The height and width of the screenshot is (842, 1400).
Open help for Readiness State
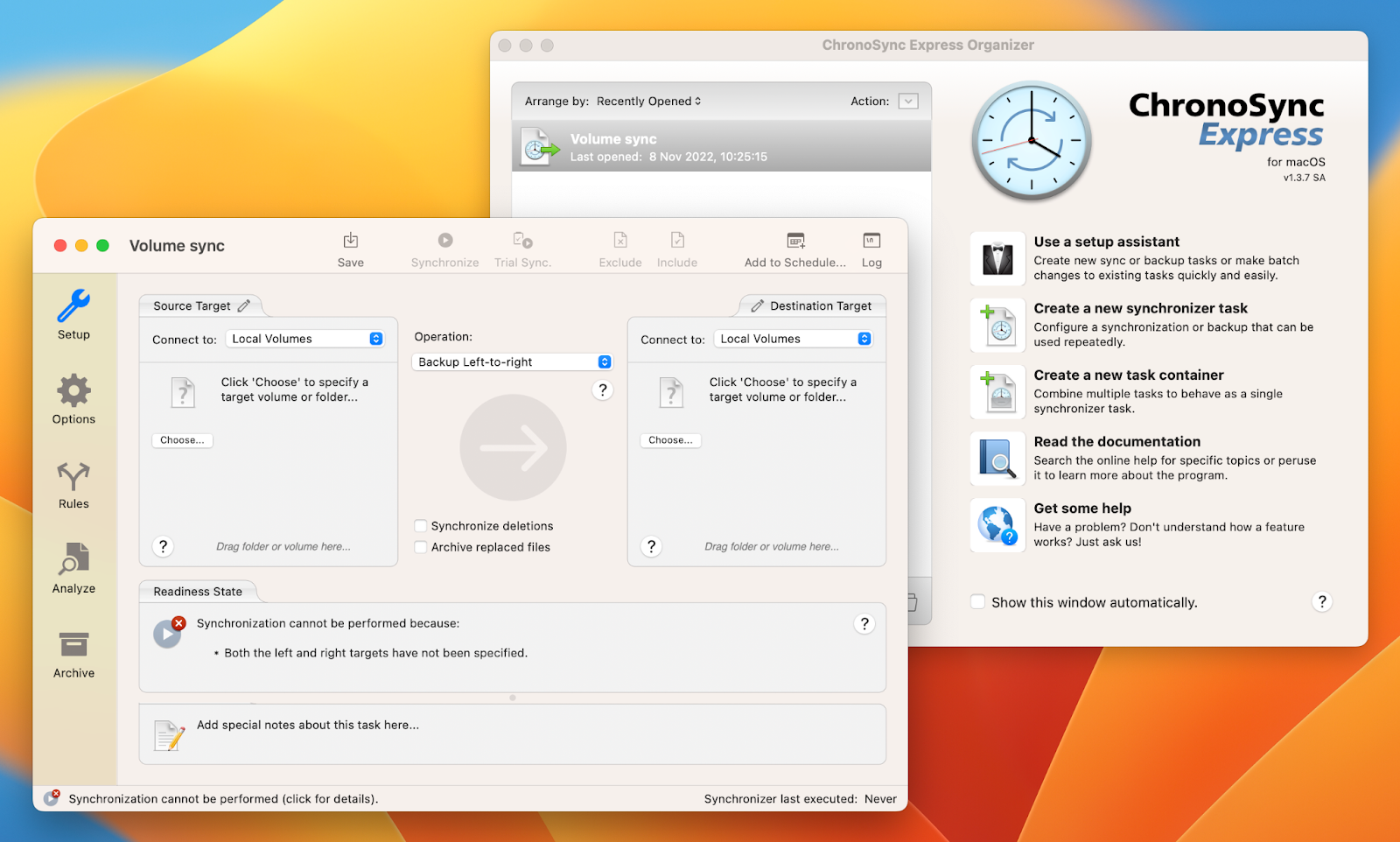click(864, 623)
